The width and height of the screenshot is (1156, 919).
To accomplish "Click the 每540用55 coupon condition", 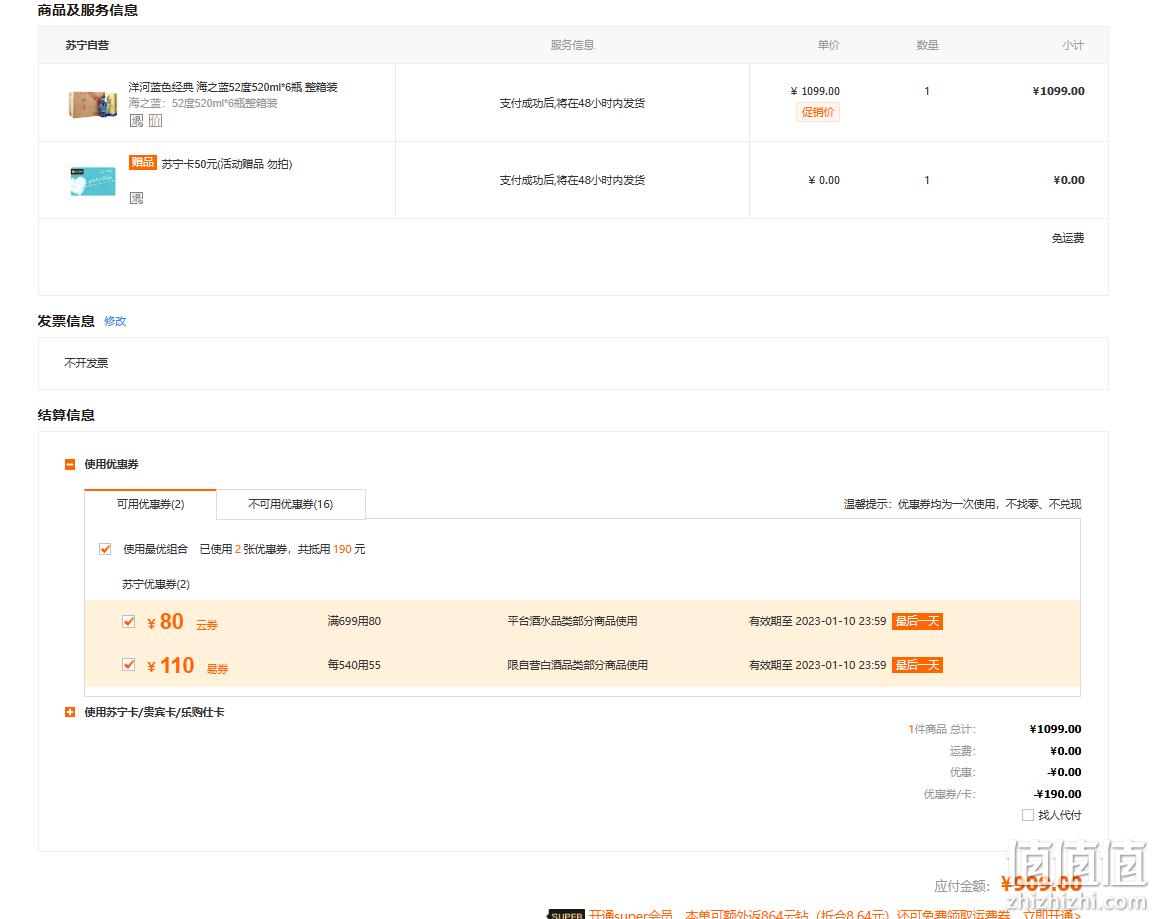I will pos(354,665).
